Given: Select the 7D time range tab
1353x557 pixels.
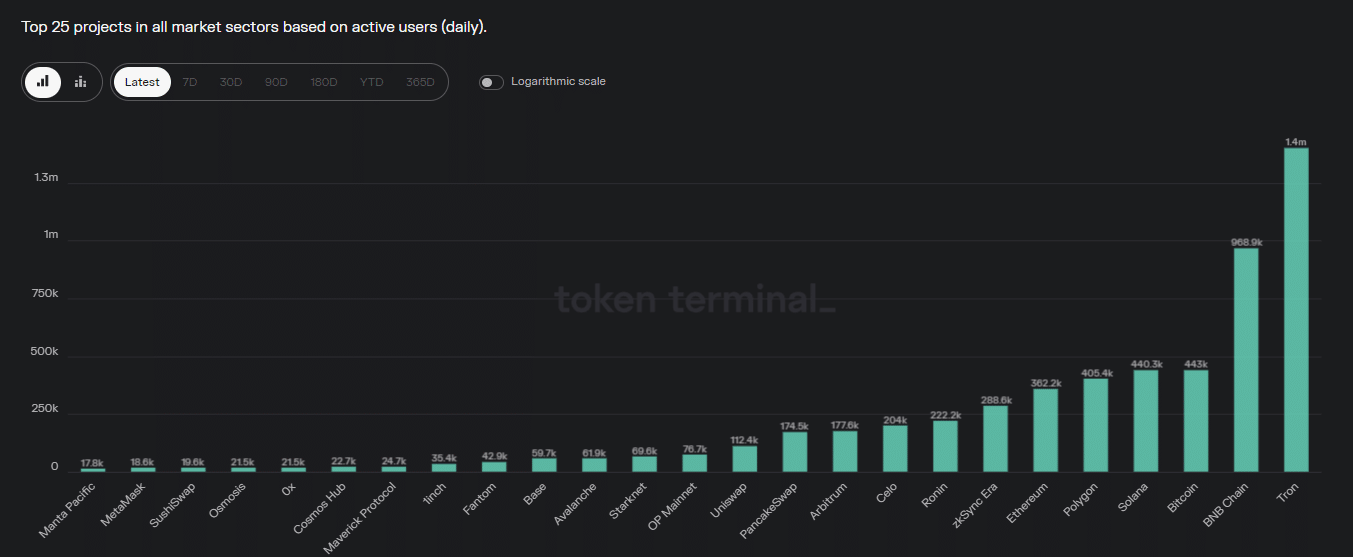Looking at the screenshot, I should click(190, 82).
